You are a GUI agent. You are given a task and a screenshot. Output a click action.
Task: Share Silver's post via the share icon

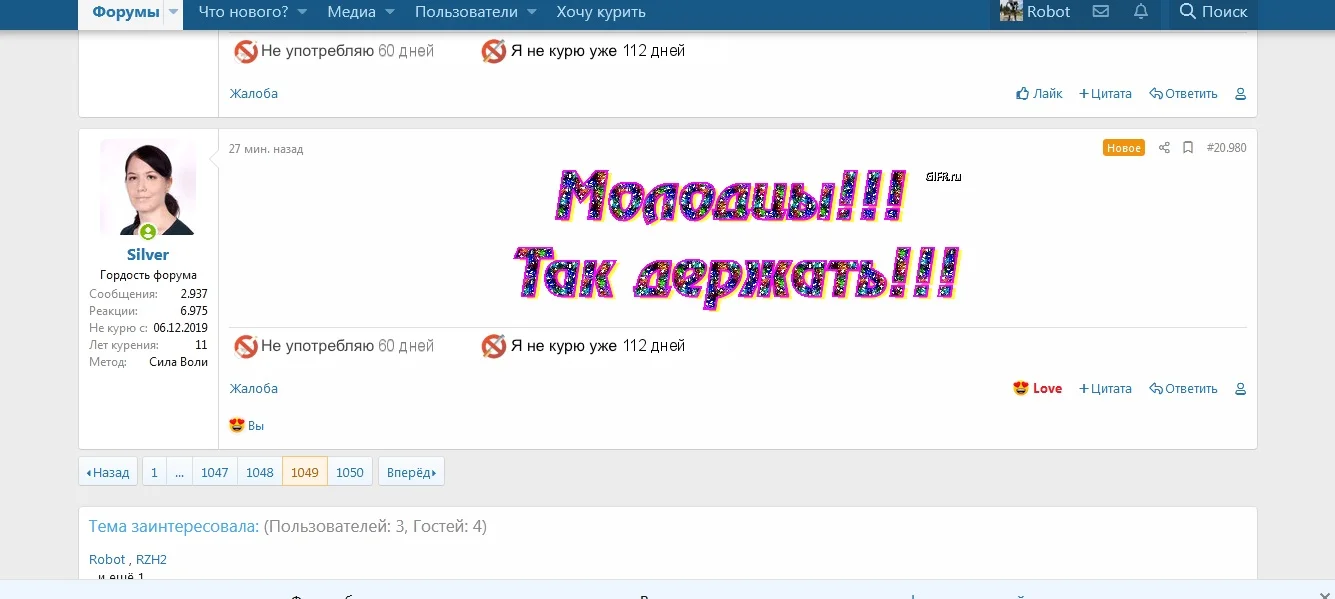click(x=1163, y=147)
